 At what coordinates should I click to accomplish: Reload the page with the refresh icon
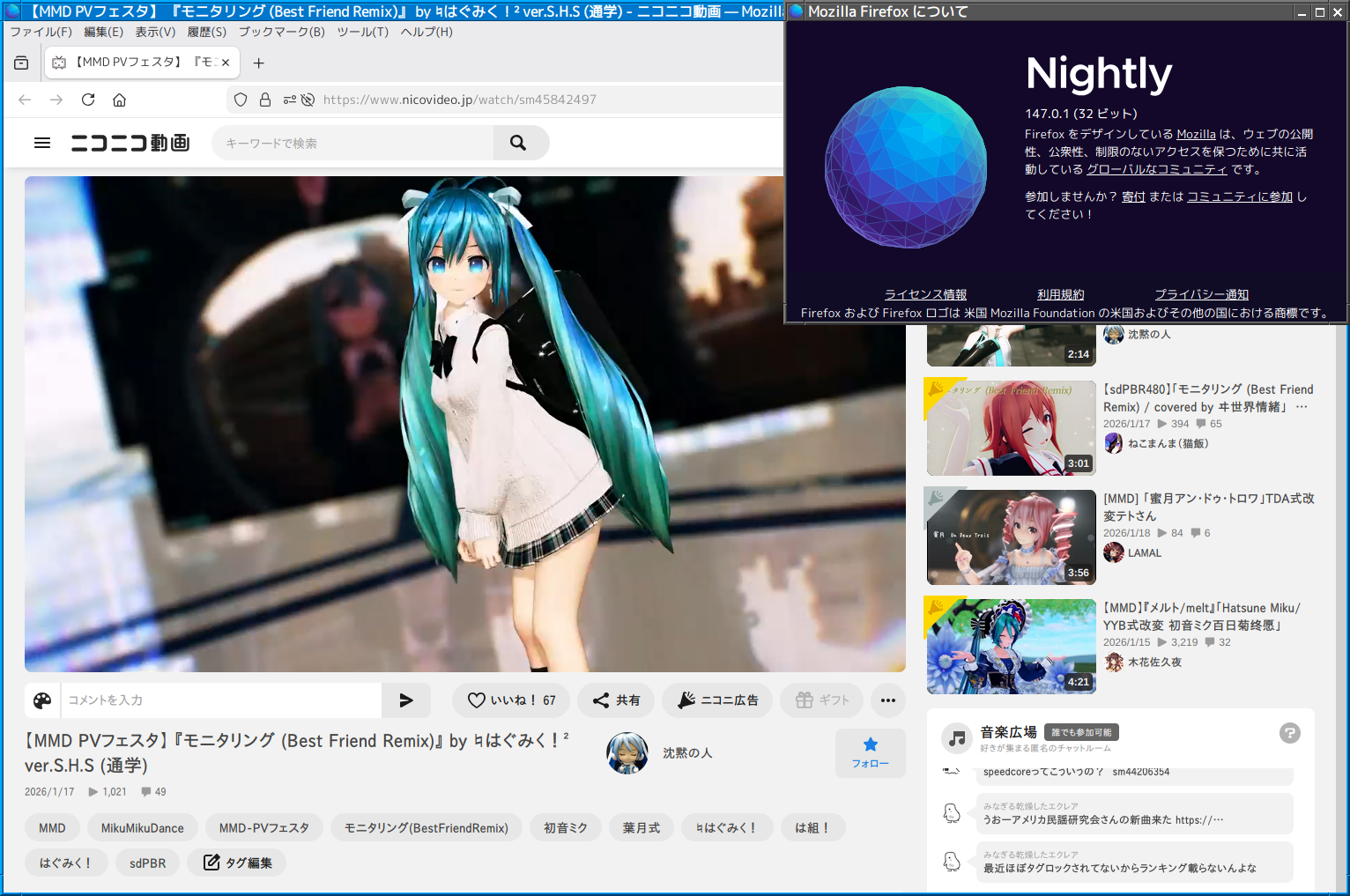point(88,100)
